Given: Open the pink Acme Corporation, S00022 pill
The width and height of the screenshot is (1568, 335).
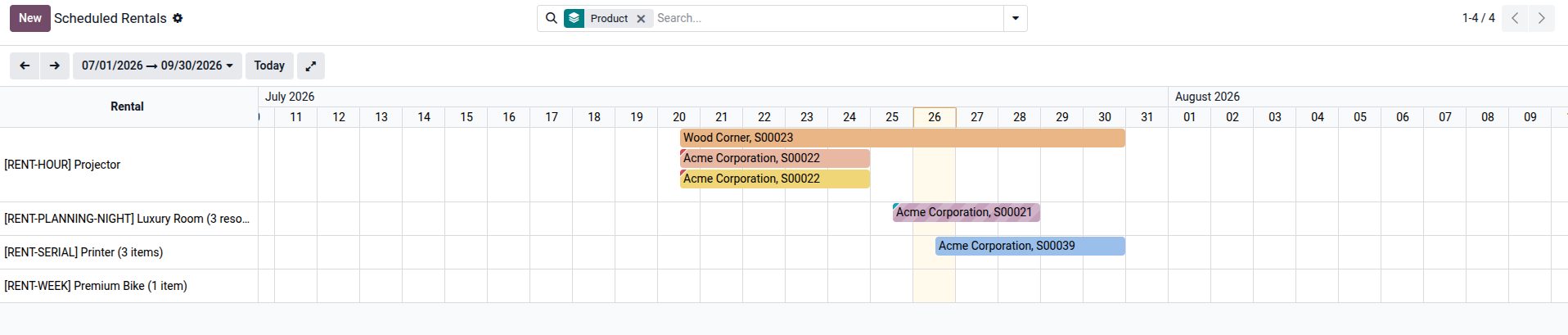Looking at the screenshot, I should coord(775,158).
